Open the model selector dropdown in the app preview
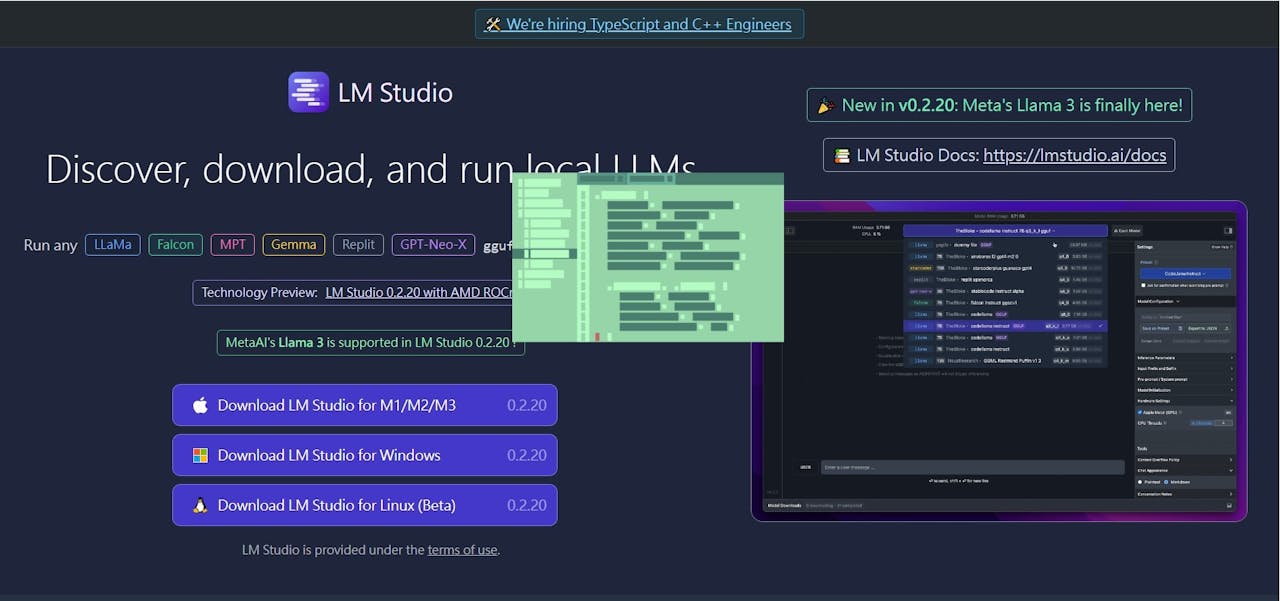The width and height of the screenshot is (1280, 601). pos(1005,230)
